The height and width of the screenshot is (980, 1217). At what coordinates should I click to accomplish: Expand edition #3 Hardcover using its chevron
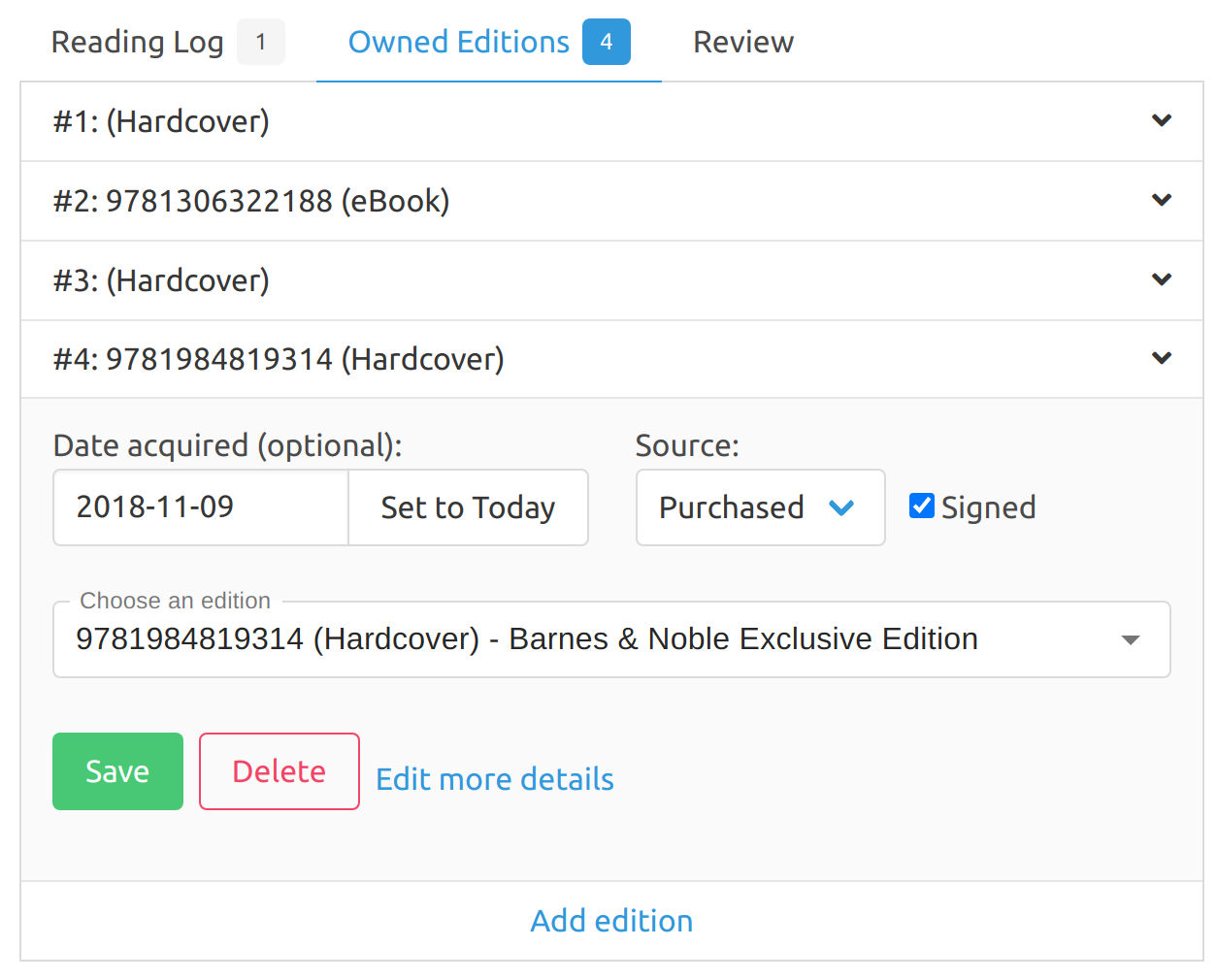(1161, 280)
